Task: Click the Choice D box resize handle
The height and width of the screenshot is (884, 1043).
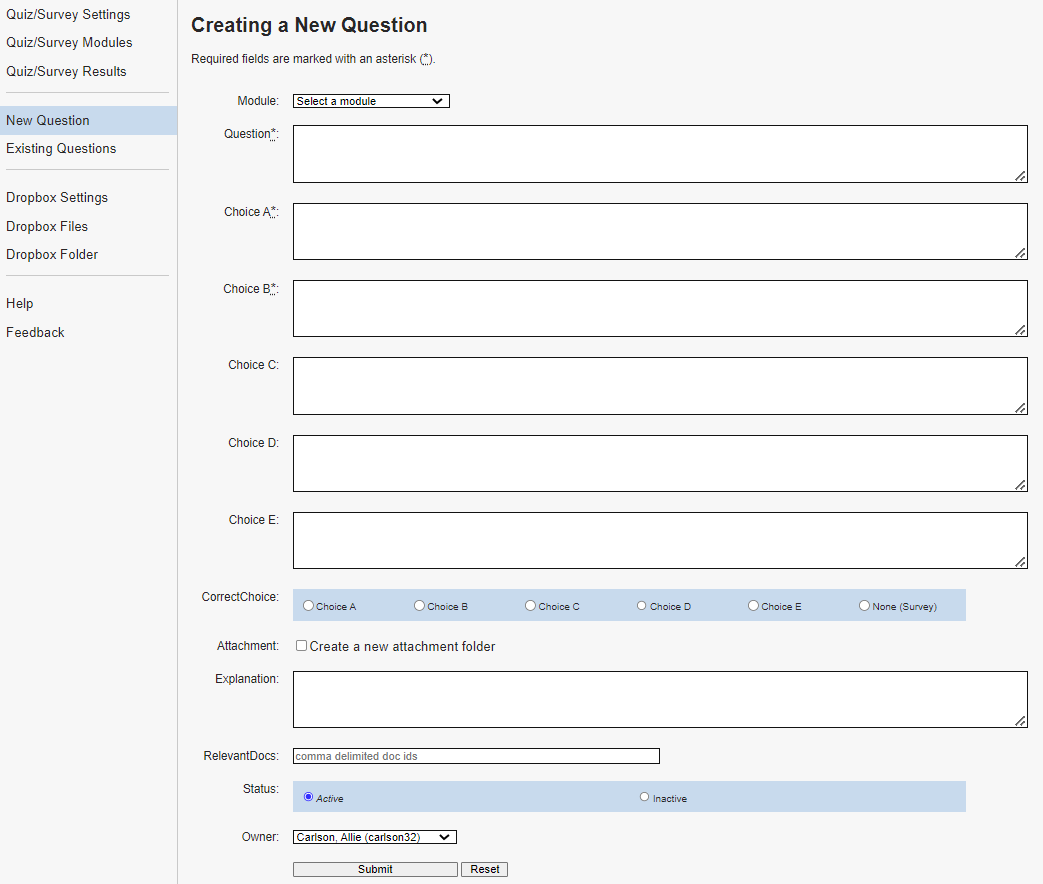Action: [1020, 485]
